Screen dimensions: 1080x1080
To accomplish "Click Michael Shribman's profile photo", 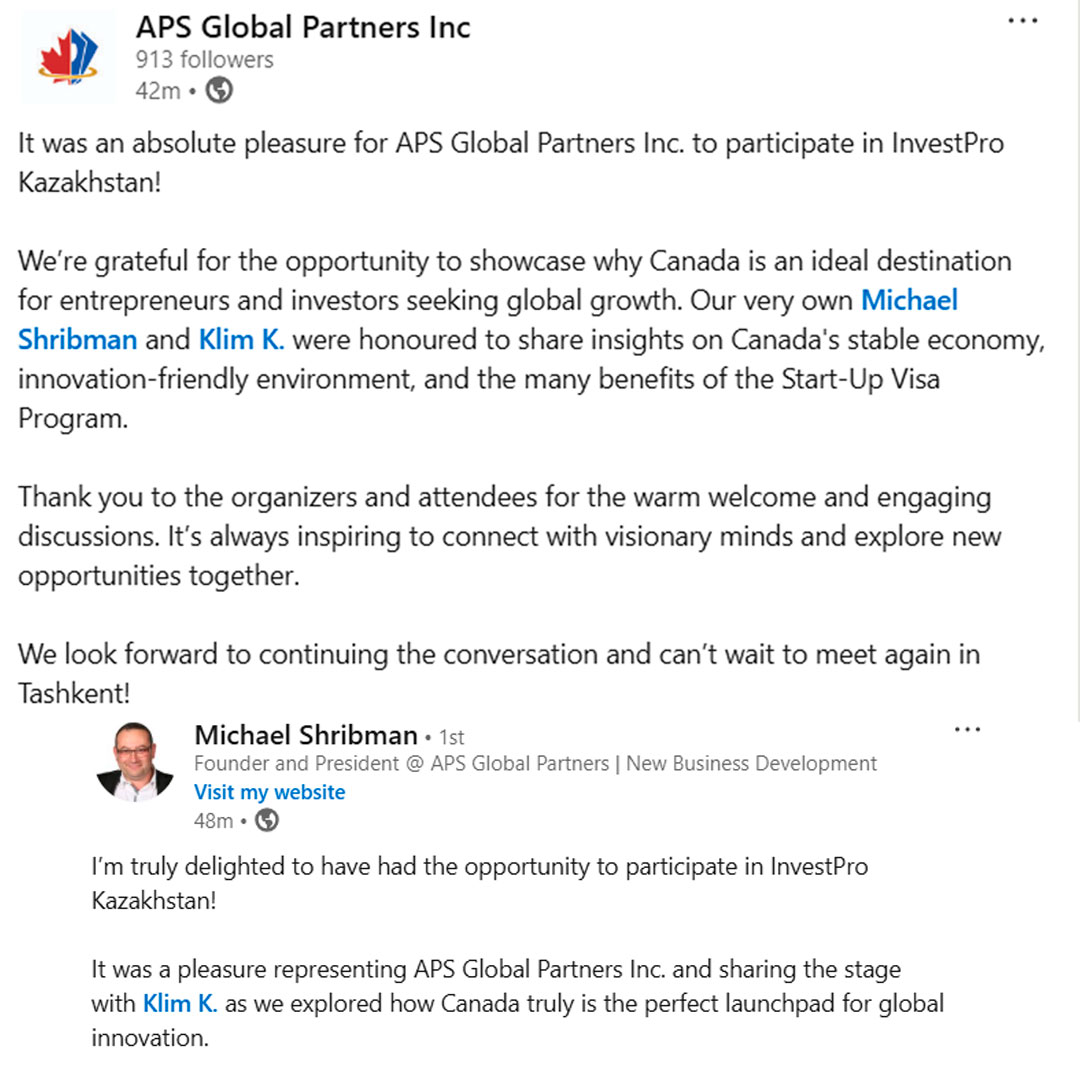I will [135, 762].
